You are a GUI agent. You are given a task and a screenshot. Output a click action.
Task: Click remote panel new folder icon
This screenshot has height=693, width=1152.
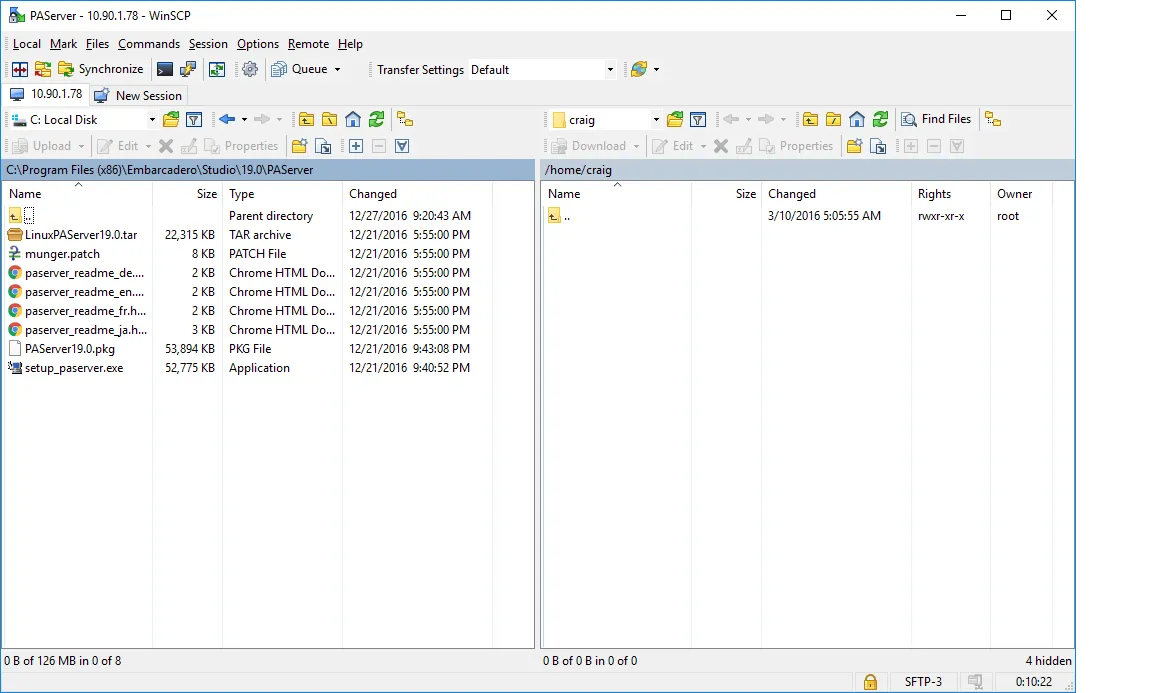pyautogui.click(x=854, y=146)
